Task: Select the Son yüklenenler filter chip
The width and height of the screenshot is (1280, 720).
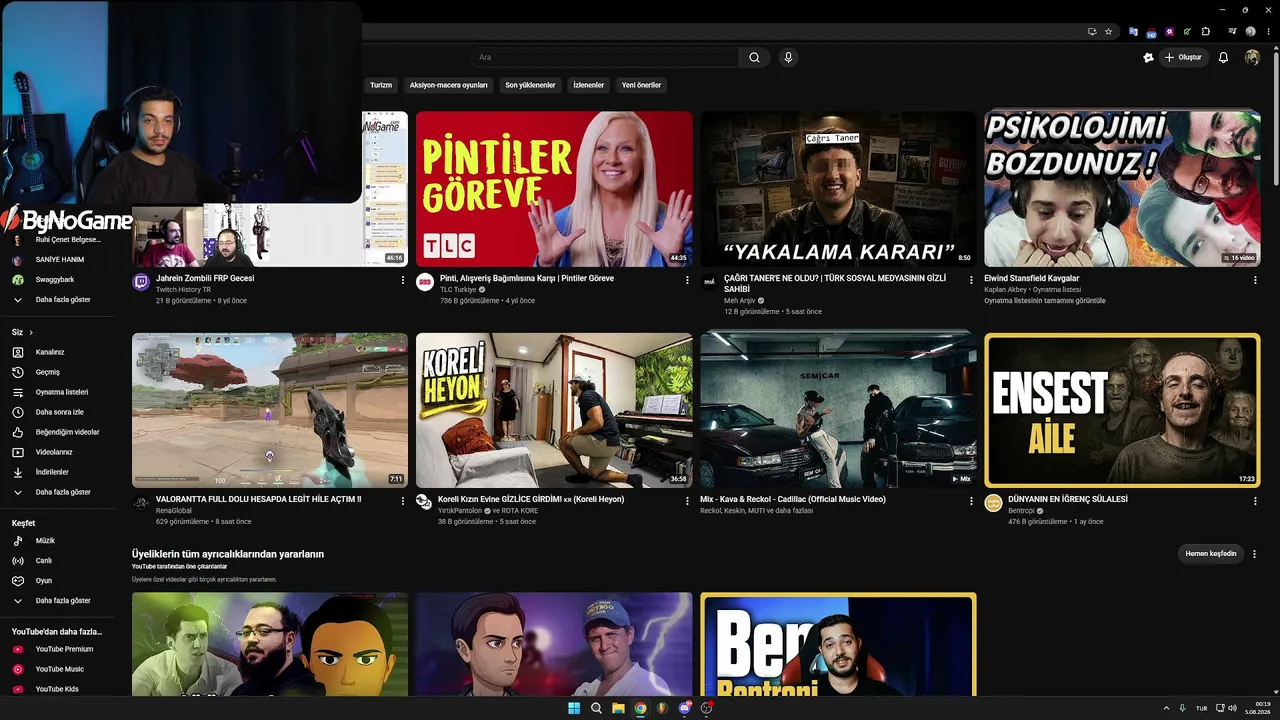Action: click(530, 85)
